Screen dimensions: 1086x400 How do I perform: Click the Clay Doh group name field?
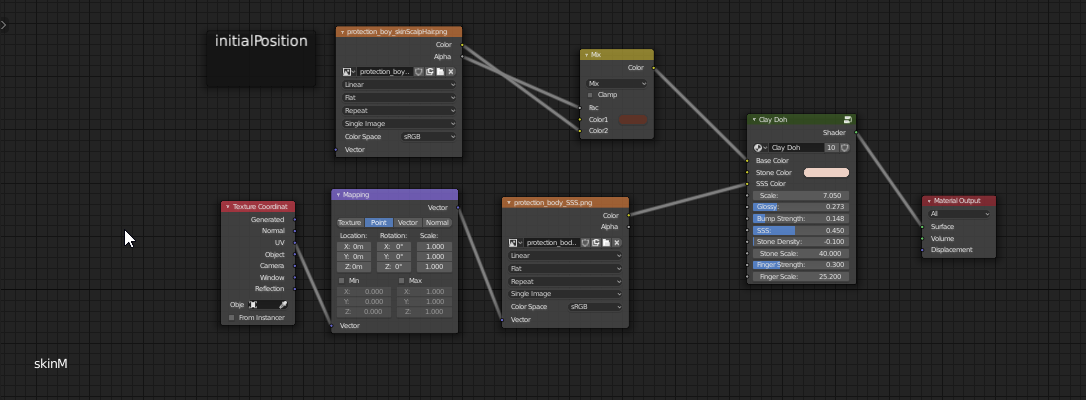point(796,147)
